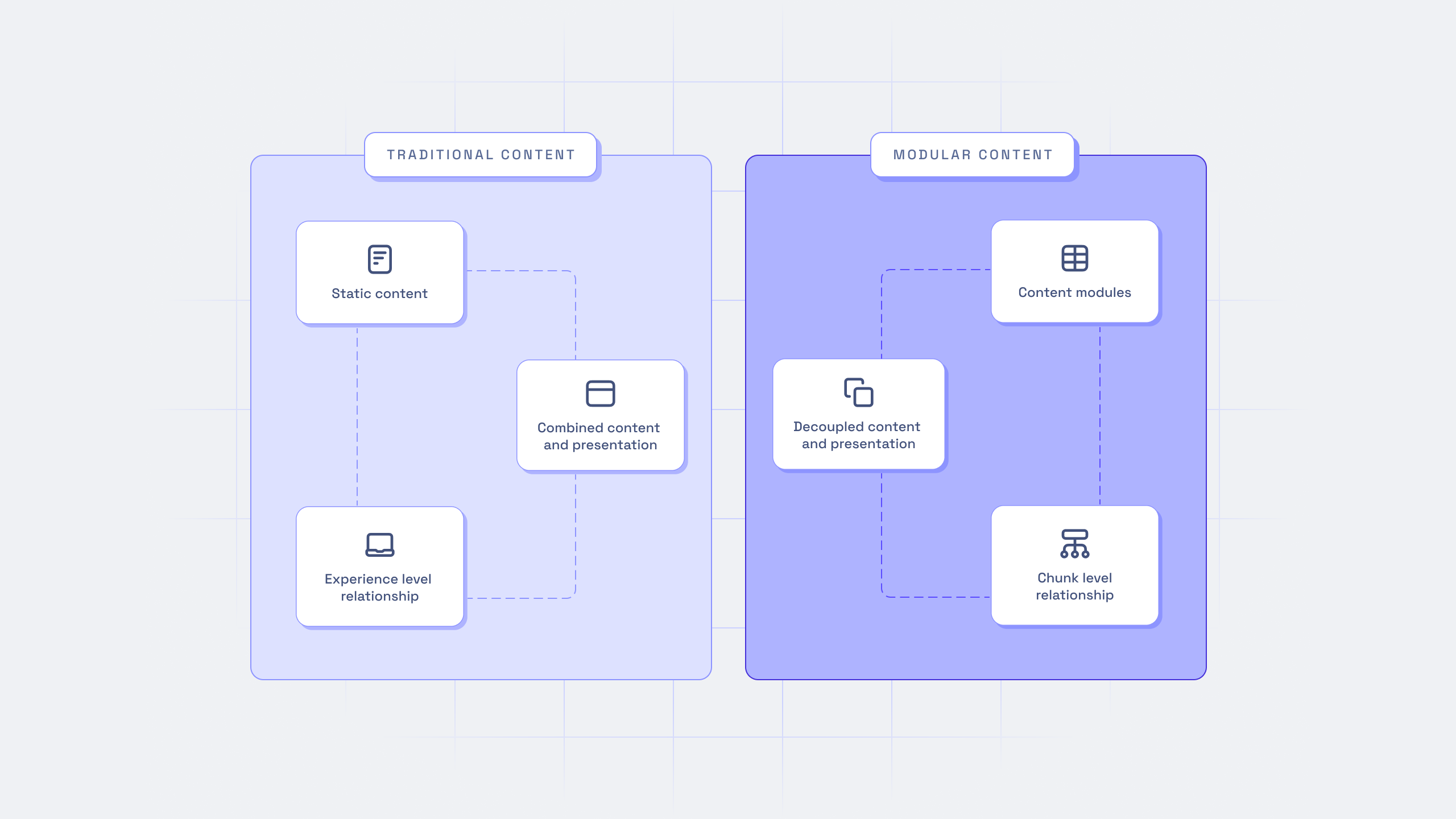This screenshot has width=1456, height=819.
Task: Click the Combined content and presentation text
Action: point(599,436)
